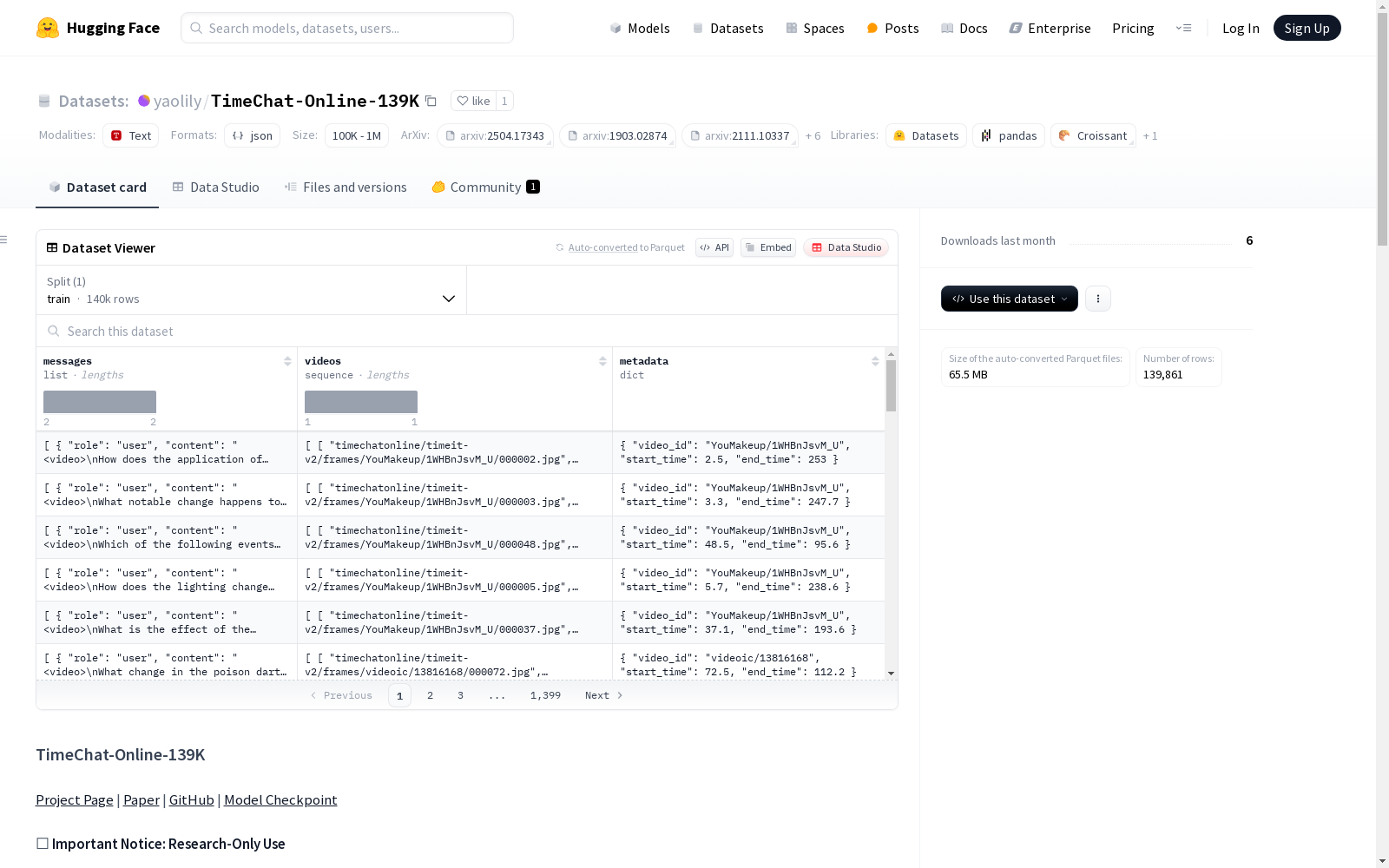Open Files and versions tab
Image resolution: width=1389 pixels, height=868 pixels.
[x=346, y=187]
